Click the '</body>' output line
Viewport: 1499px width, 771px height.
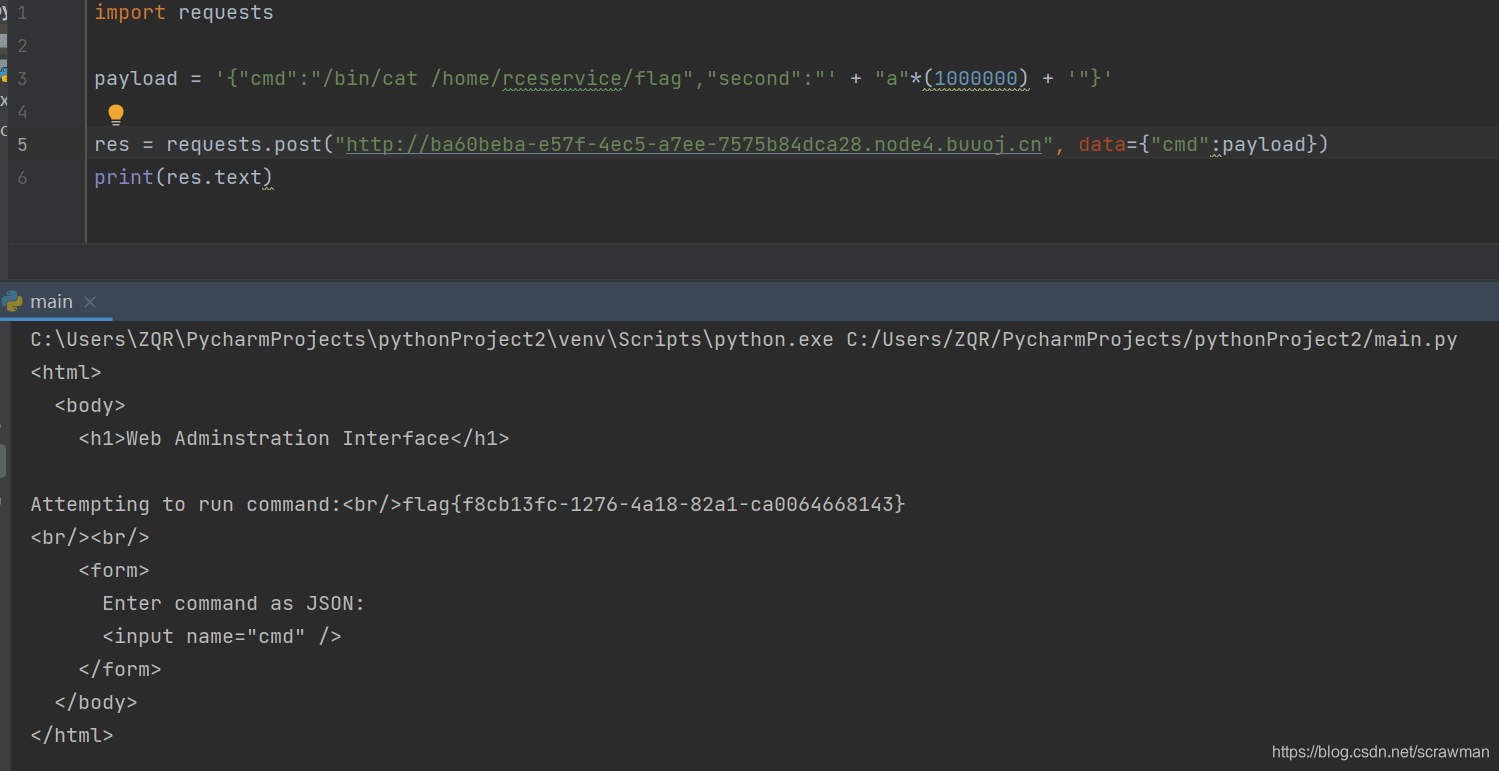tap(96, 702)
